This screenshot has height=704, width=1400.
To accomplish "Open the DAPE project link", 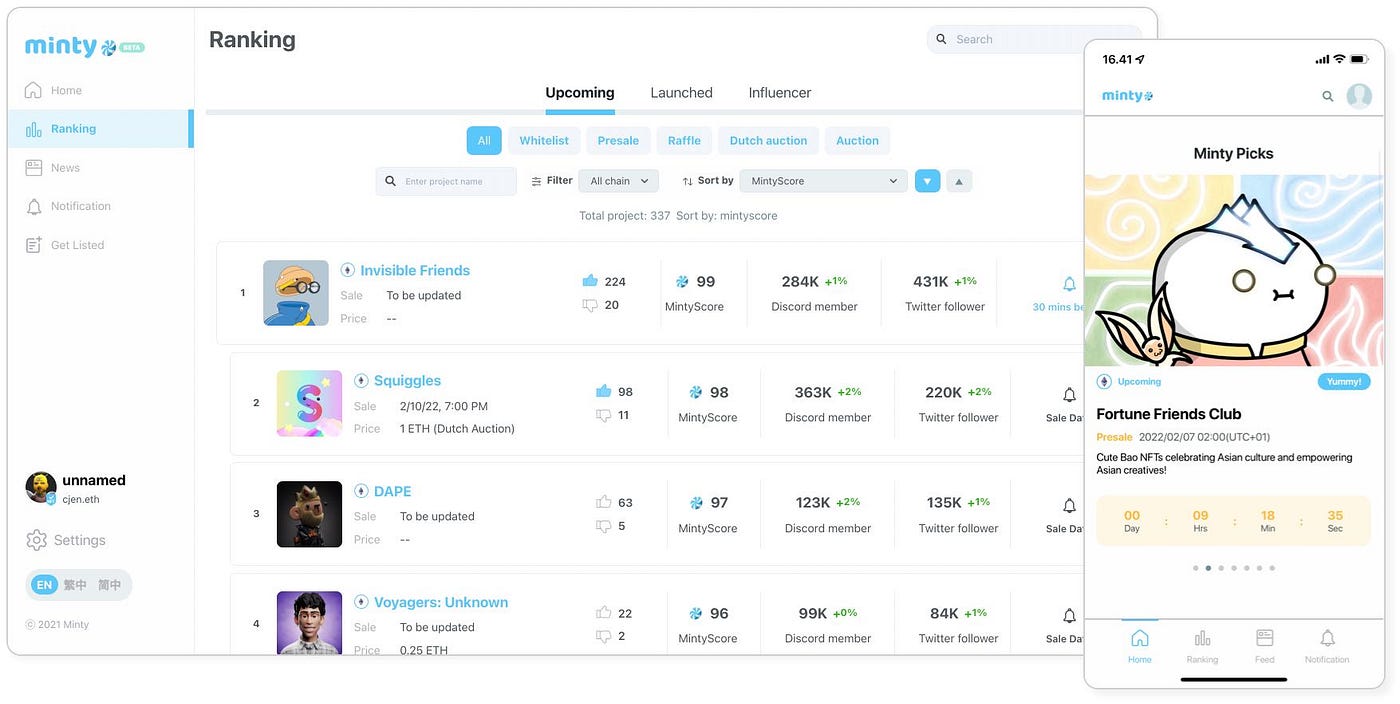I will [x=393, y=492].
